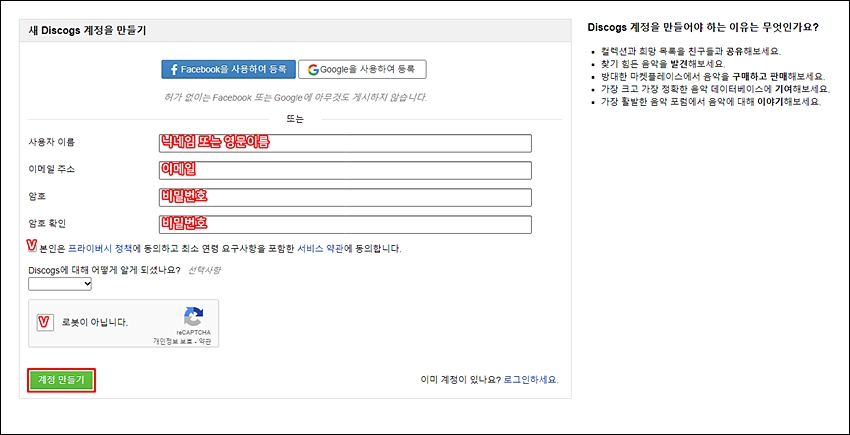Image resolution: width=850 pixels, height=435 pixels.
Task: Click the 사용자 이름 input field
Action: (x=345, y=143)
